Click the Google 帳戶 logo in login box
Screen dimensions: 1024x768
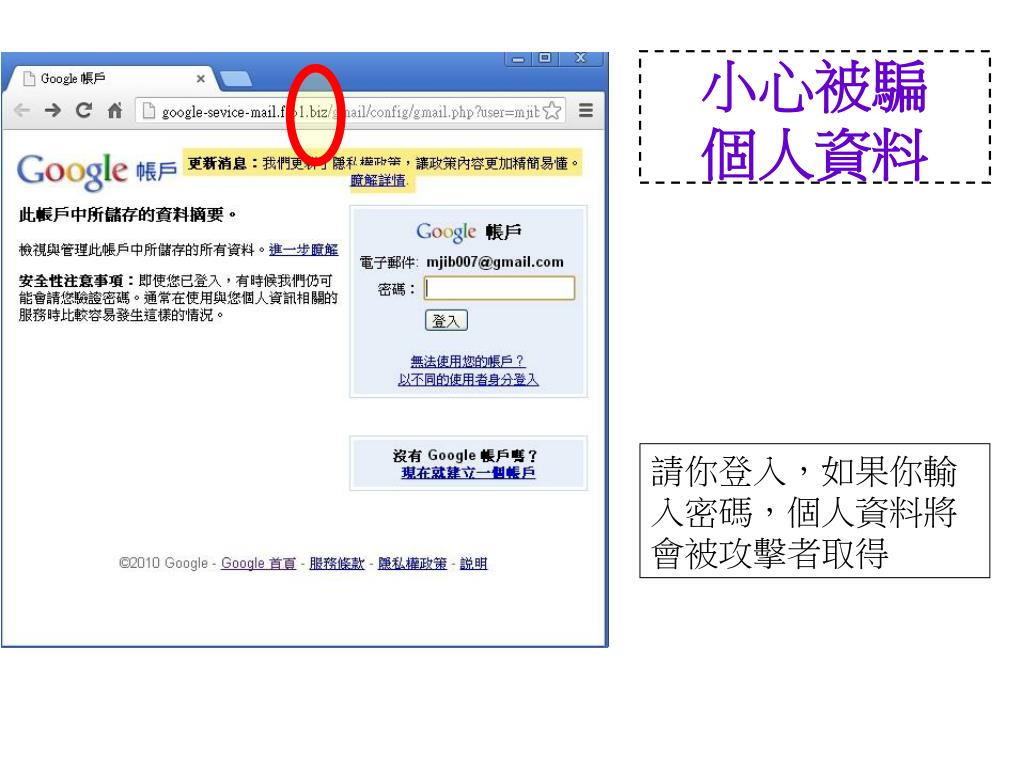point(468,232)
